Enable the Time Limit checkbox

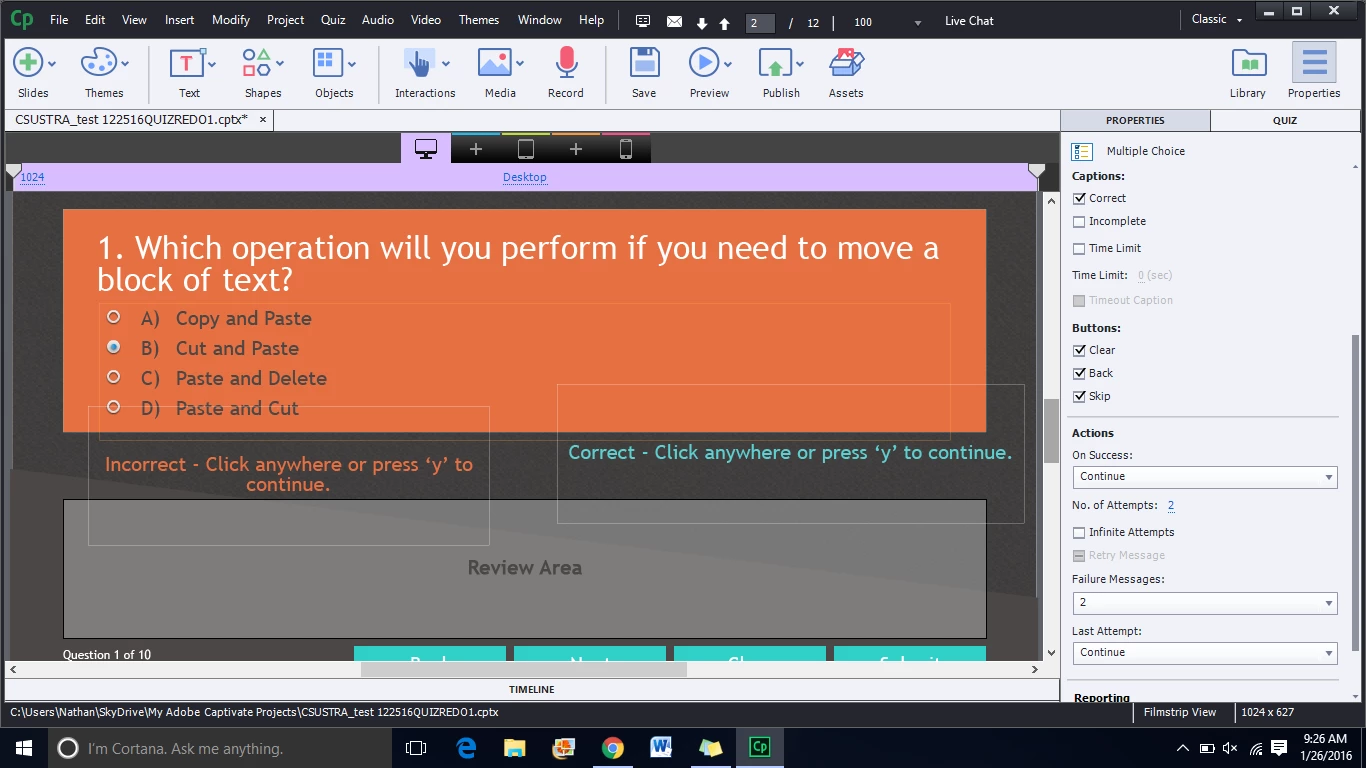1079,248
